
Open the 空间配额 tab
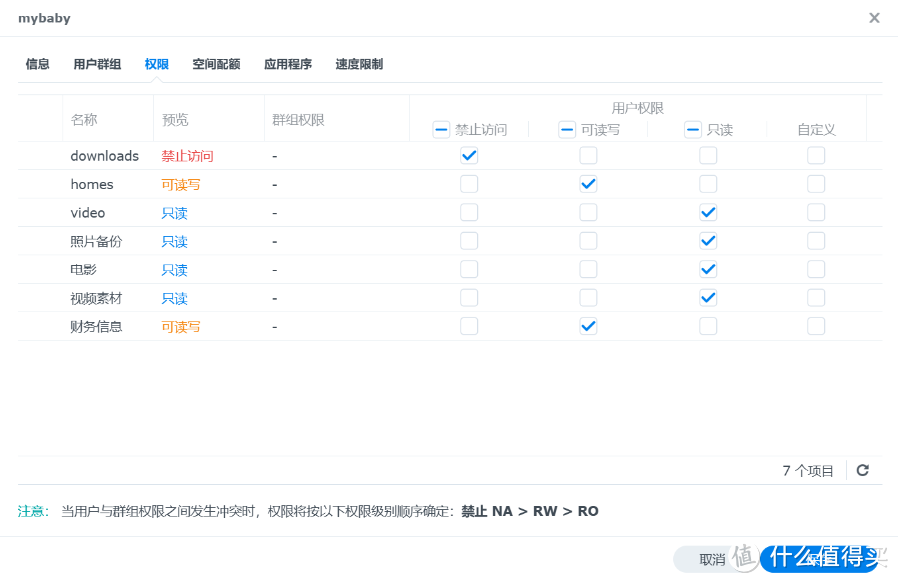pos(217,63)
